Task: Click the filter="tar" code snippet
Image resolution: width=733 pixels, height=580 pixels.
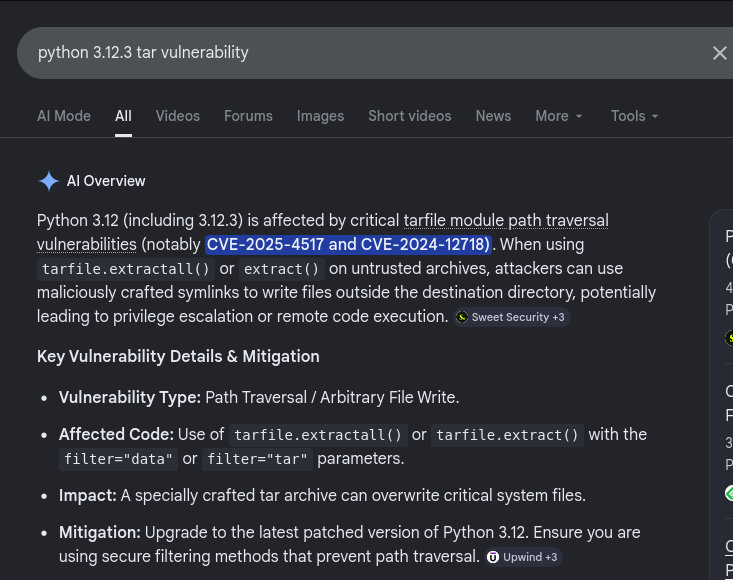Action: pos(257,459)
